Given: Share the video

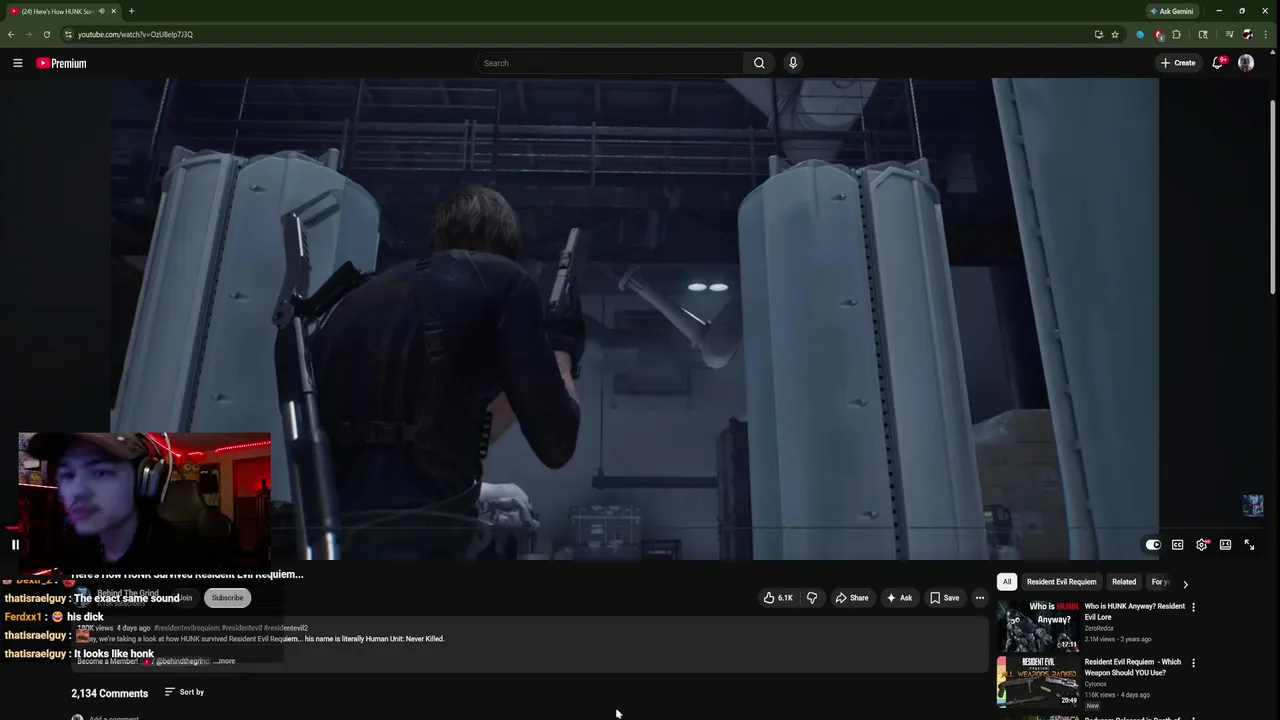Looking at the screenshot, I should 852,598.
